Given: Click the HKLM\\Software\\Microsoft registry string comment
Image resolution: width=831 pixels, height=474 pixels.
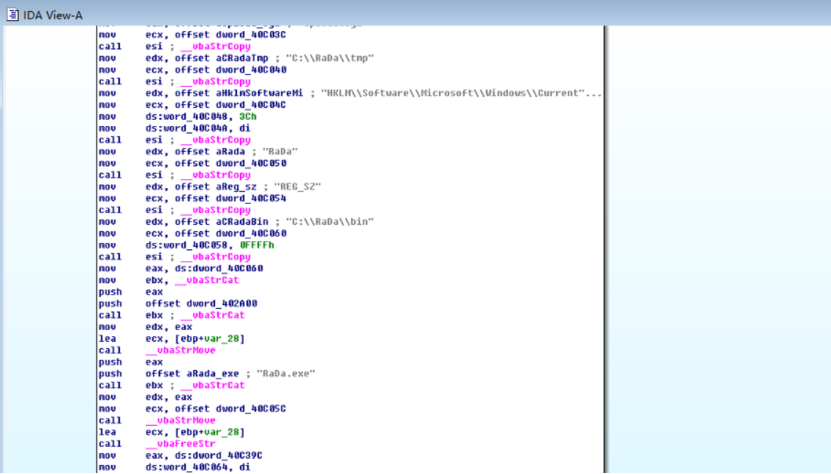Looking at the screenshot, I should 461,93.
